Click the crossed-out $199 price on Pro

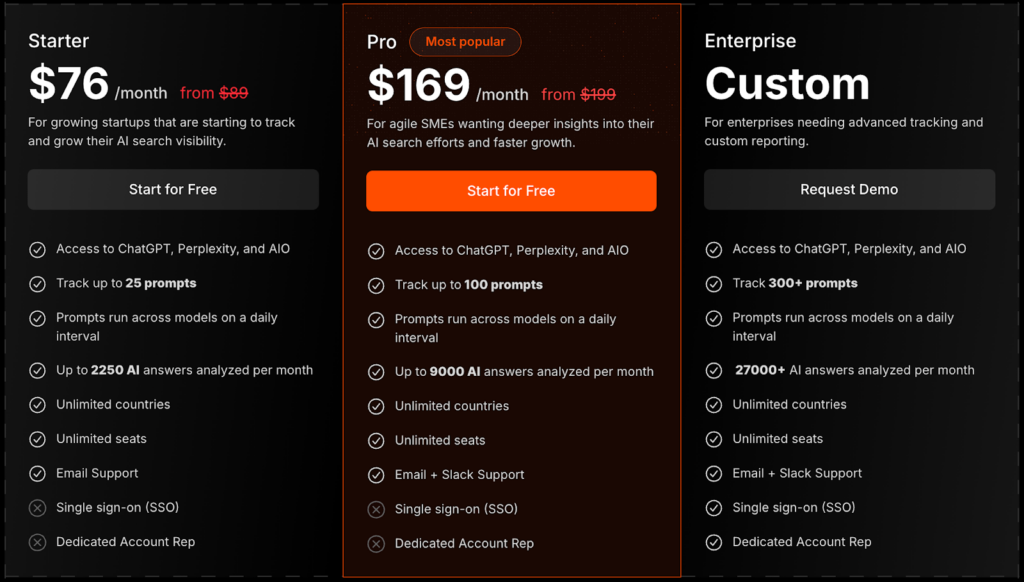pyautogui.click(x=598, y=95)
